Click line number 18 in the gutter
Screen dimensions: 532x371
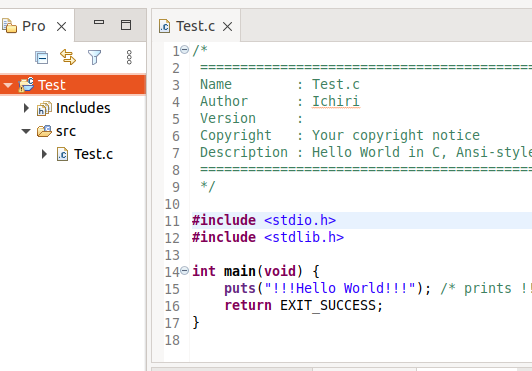[x=172, y=340]
